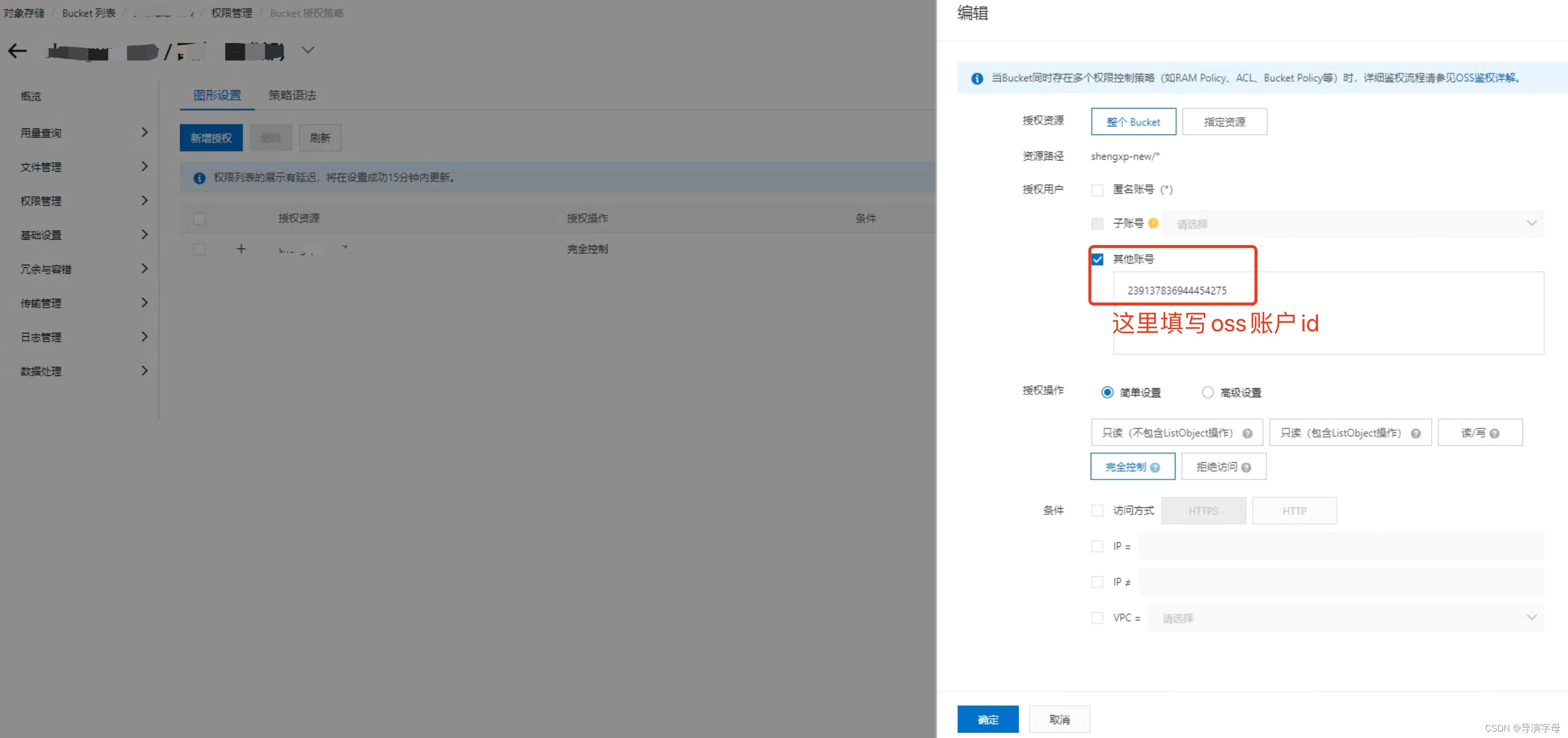The width and height of the screenshot is (1568, 738).
Task: Switch to 图形设置 tab
Action: 217,96
